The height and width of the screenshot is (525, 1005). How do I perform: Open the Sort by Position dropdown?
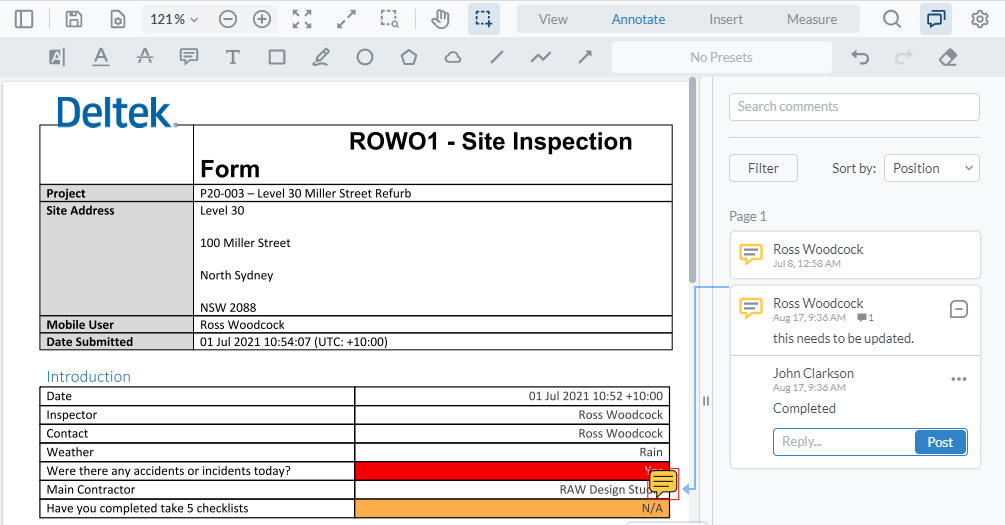pos(932,168)
